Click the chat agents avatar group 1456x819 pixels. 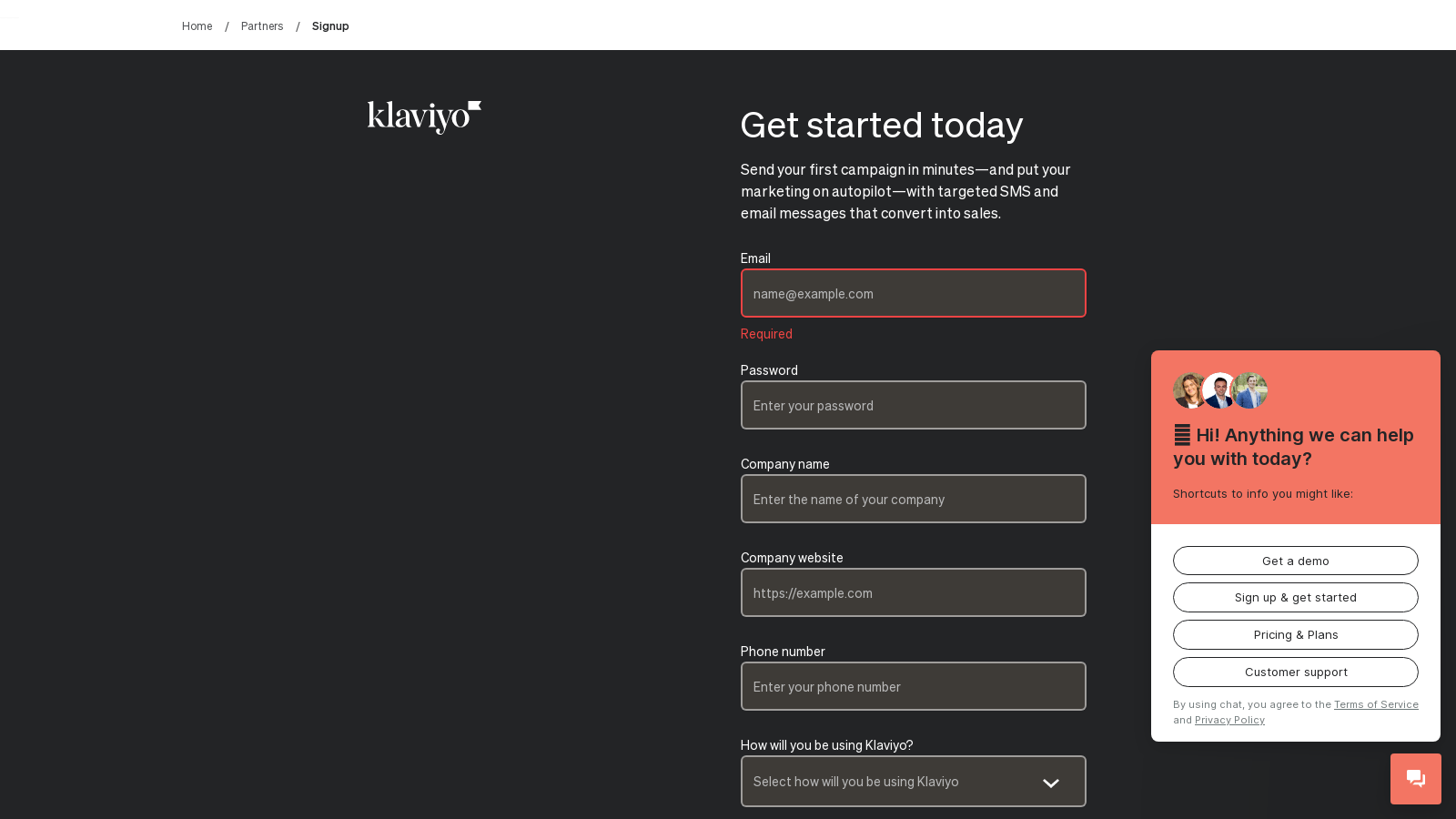click(x=1220, y=390)
